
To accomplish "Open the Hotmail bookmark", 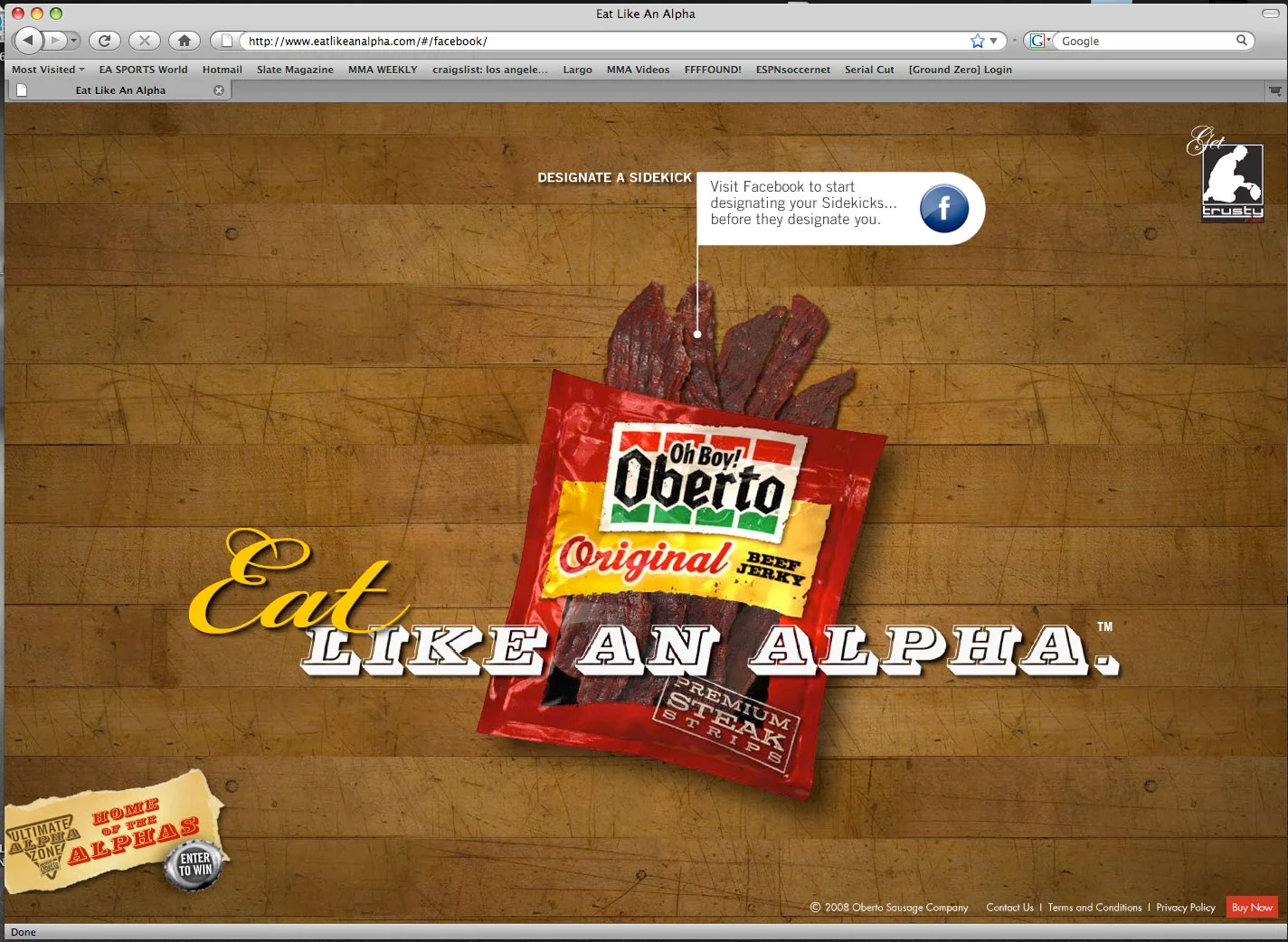I will tap(223, 70).
